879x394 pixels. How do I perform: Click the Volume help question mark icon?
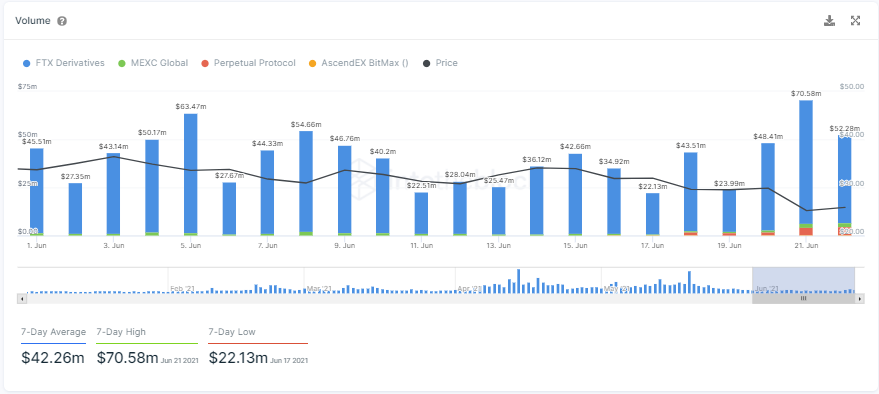click(x=62, y=21)
